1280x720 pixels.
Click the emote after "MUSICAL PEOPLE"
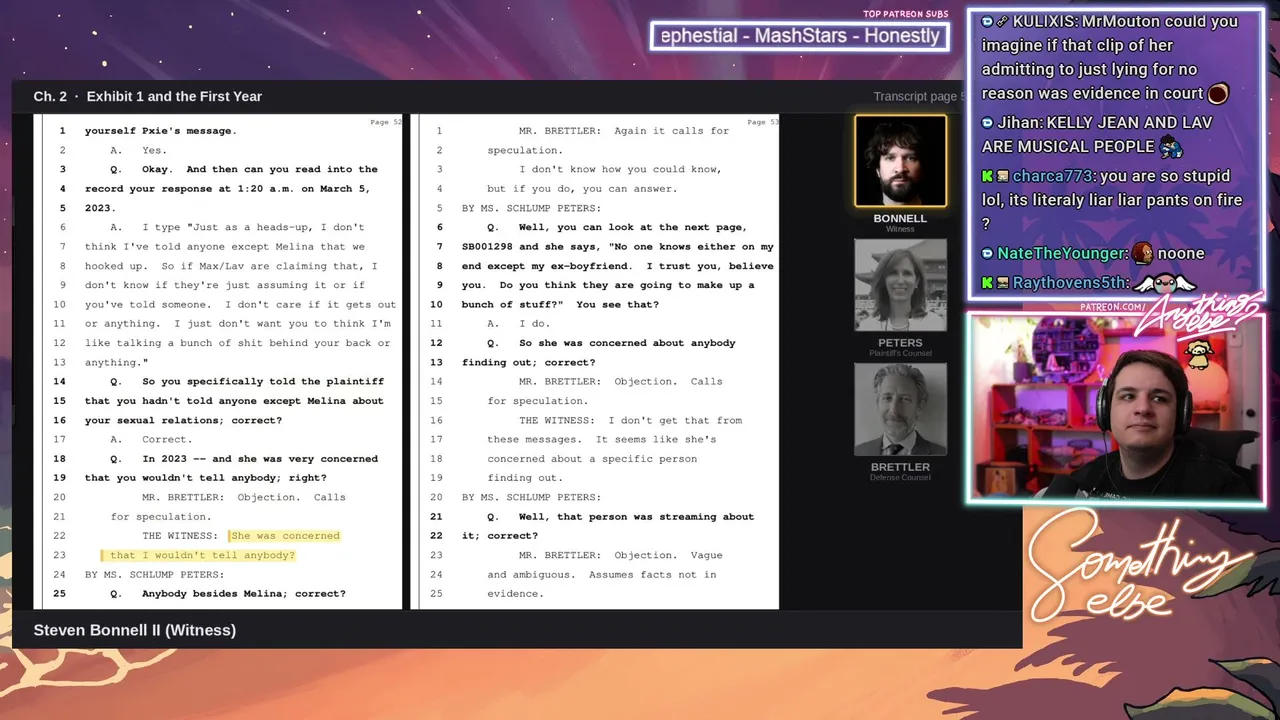[x=1171, y=147]
